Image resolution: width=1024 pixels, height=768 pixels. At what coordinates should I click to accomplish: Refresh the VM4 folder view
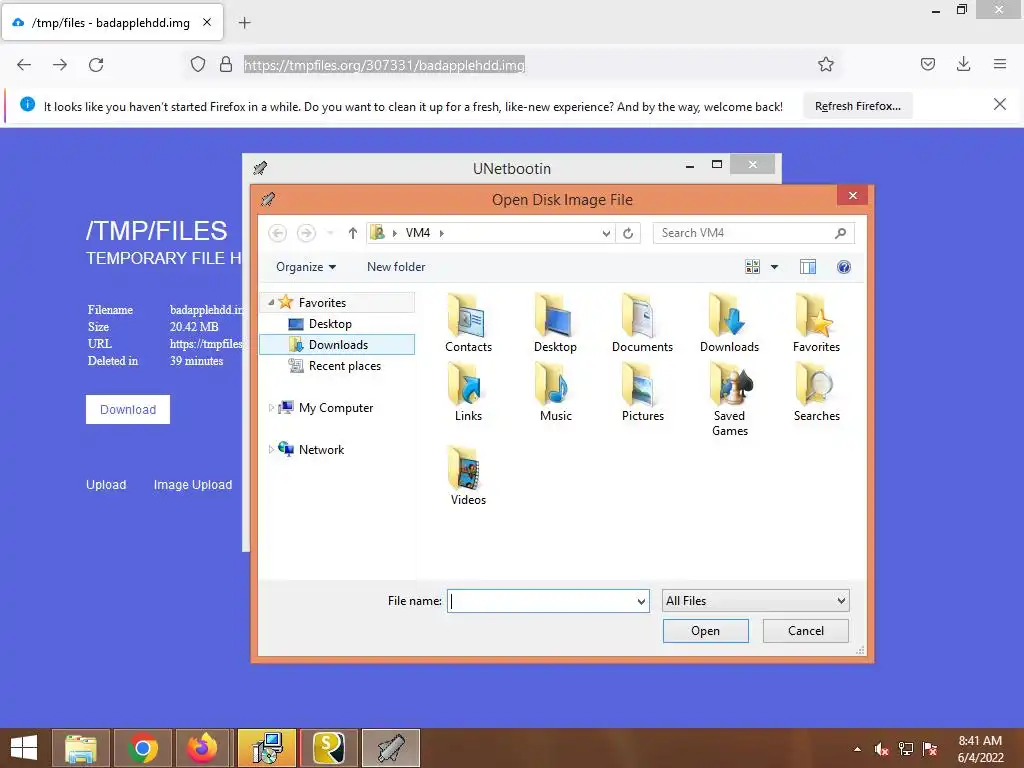[x=628, y=233]
